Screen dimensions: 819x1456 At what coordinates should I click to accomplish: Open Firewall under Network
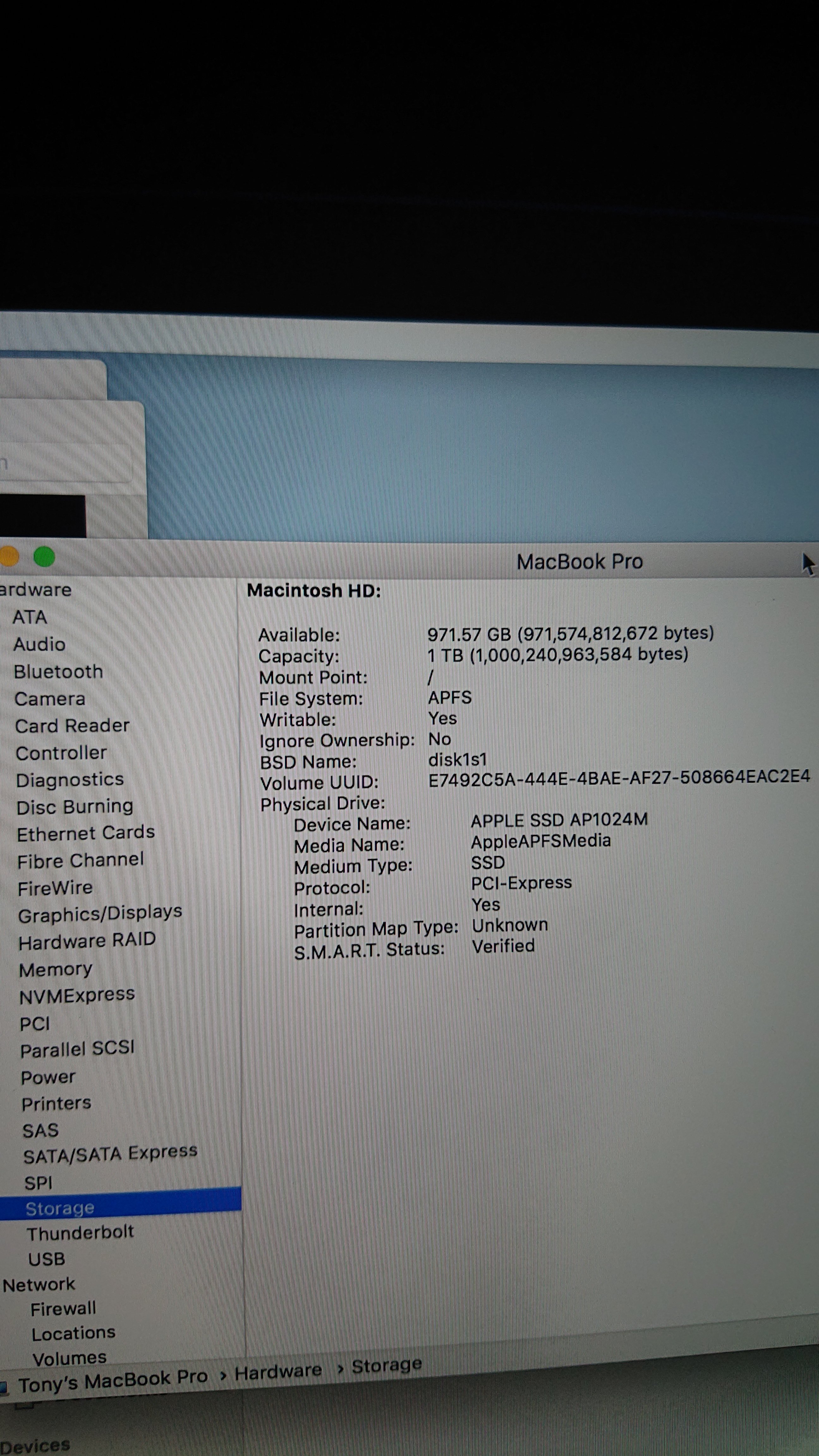click(63, 1309)
